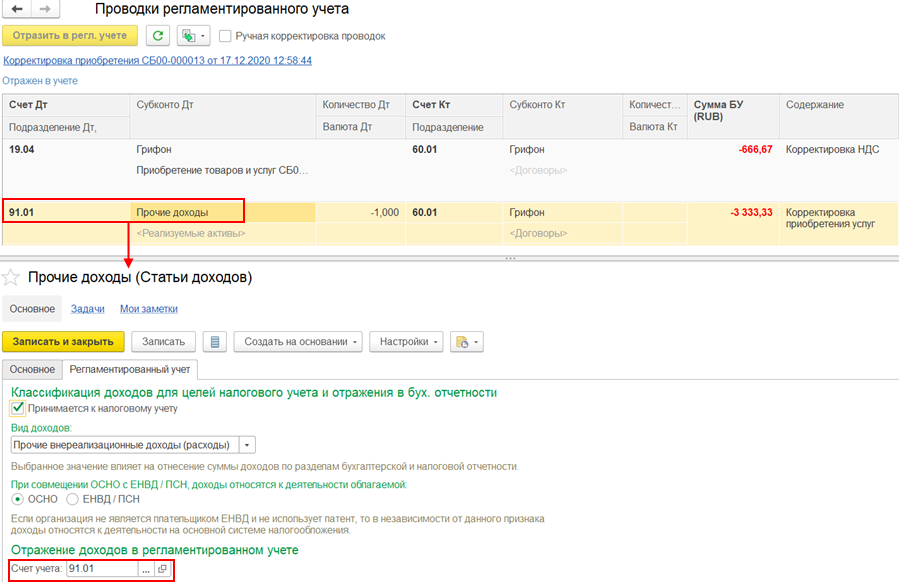
Task: Open the Счет учета item via the square icon
Action: (x=162, y=569)
